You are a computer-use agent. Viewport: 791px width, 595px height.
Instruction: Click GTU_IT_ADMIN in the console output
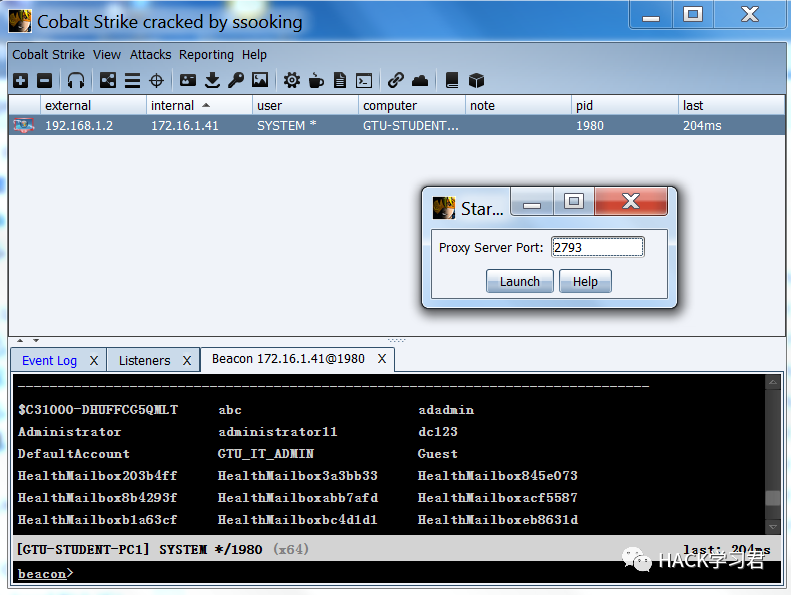pyautogui.click(x=265, y=454)
